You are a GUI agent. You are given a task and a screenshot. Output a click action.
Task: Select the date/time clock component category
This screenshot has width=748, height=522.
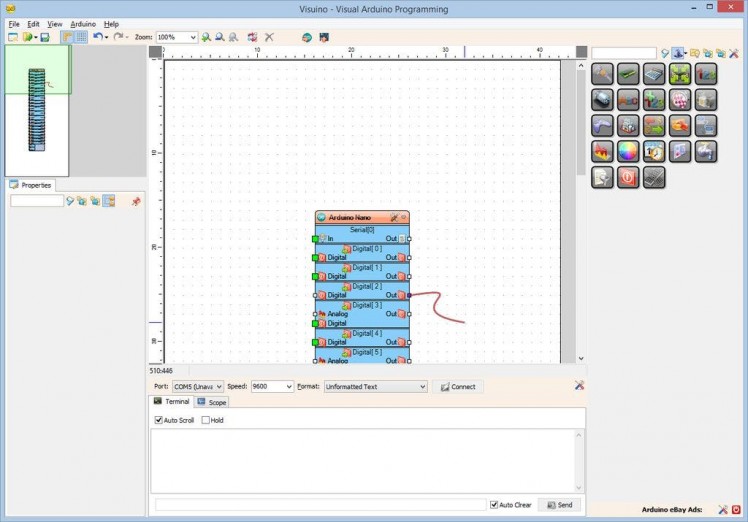(x=654, y=151)
